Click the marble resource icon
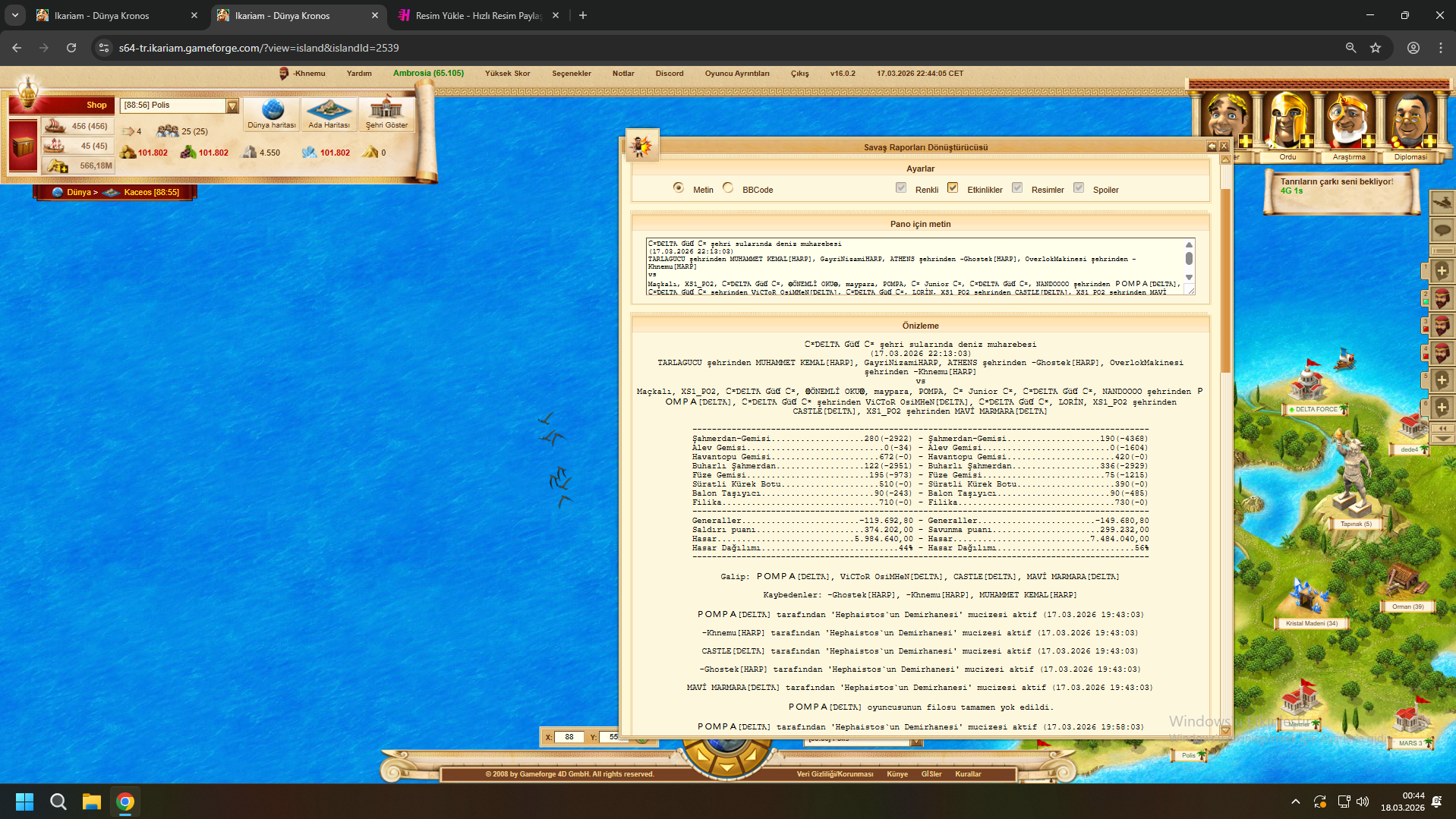This screenshot has height=819, width=1456. tap(250, 153)
